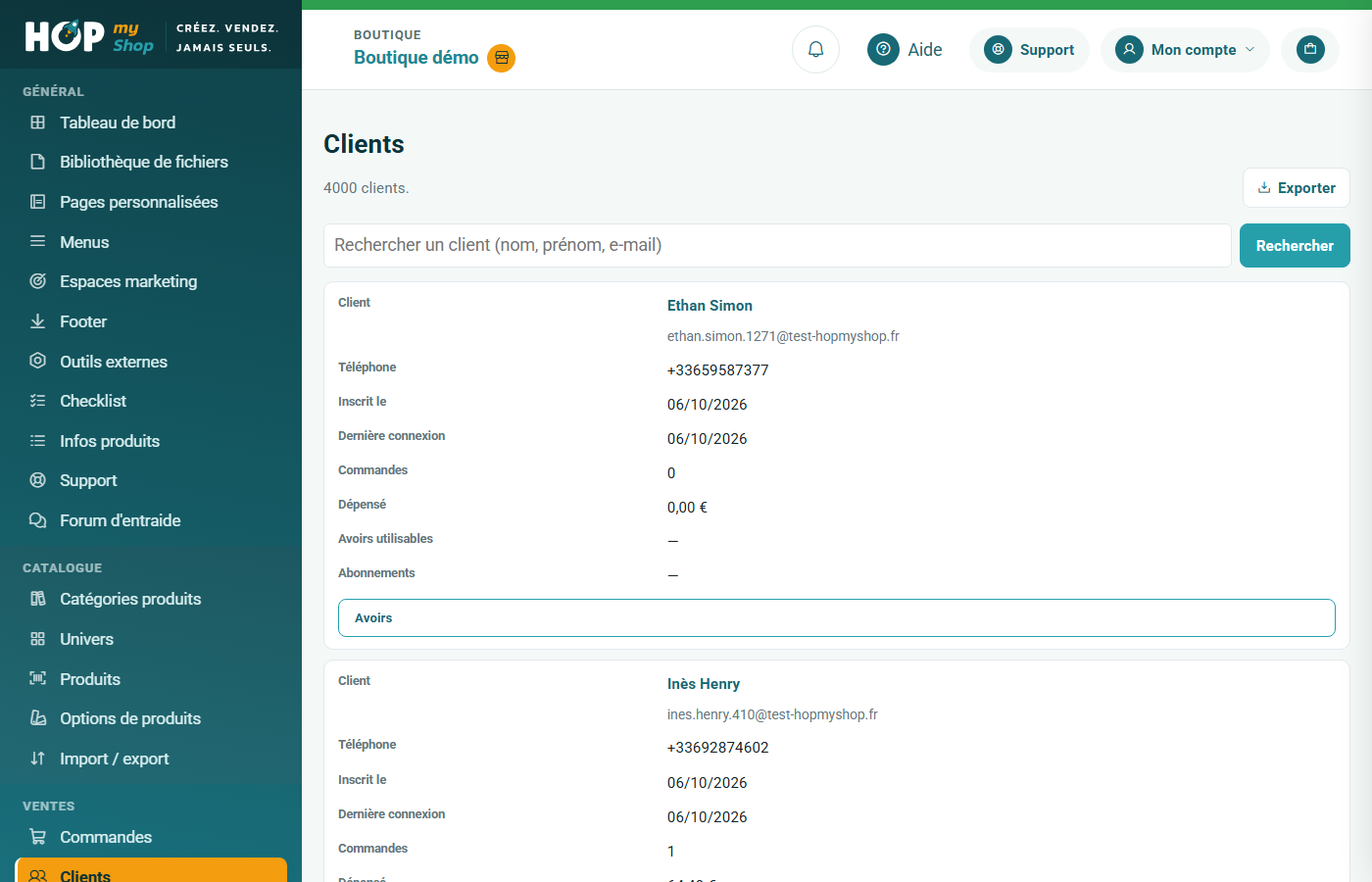Click the HOP my Shop logo
This screenshot has height=882, width=1372.
[89, 37]
